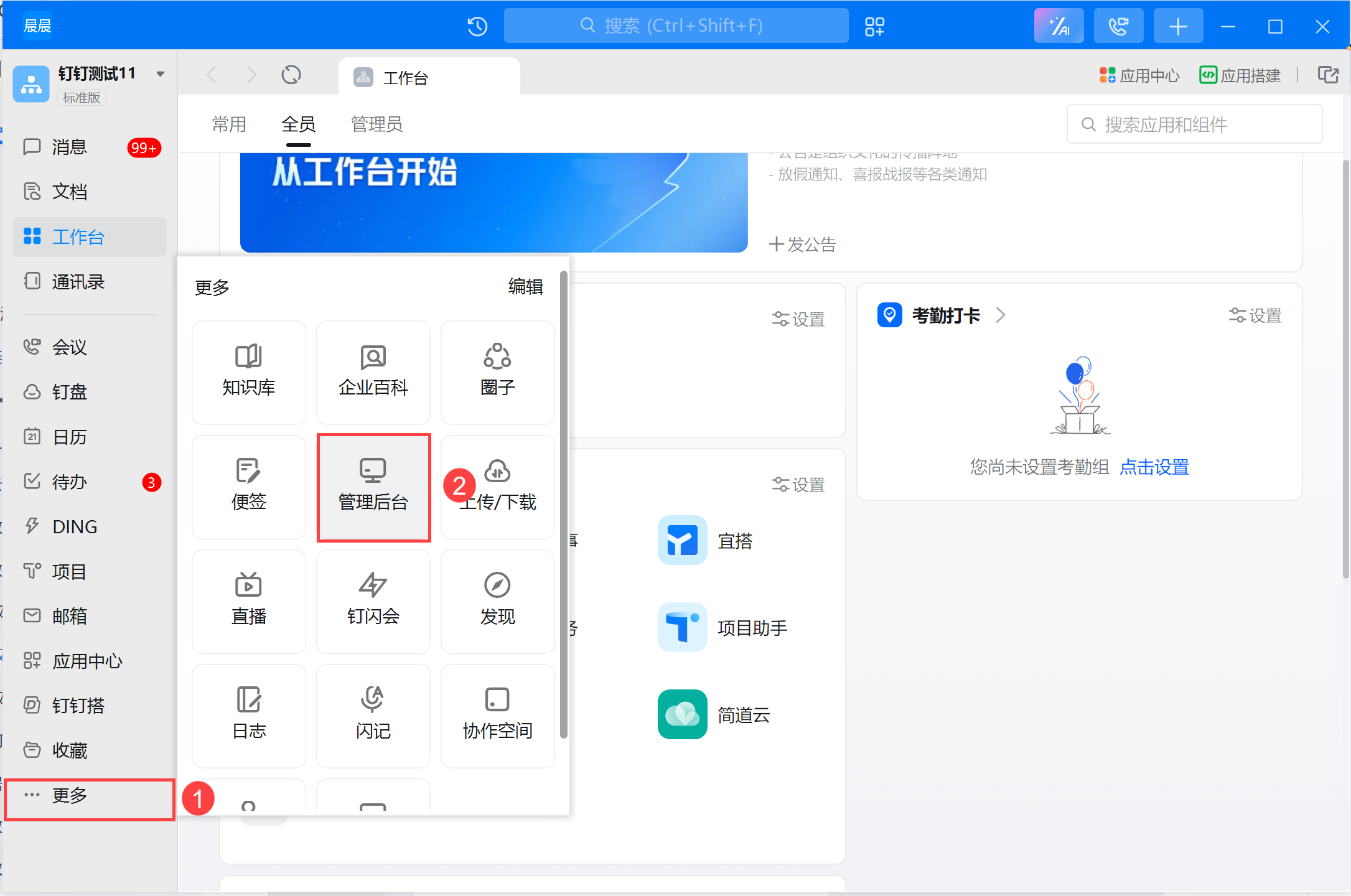
Task: Expand 考勤打卡 with its chevron arrow
Action: (1000, 315)
